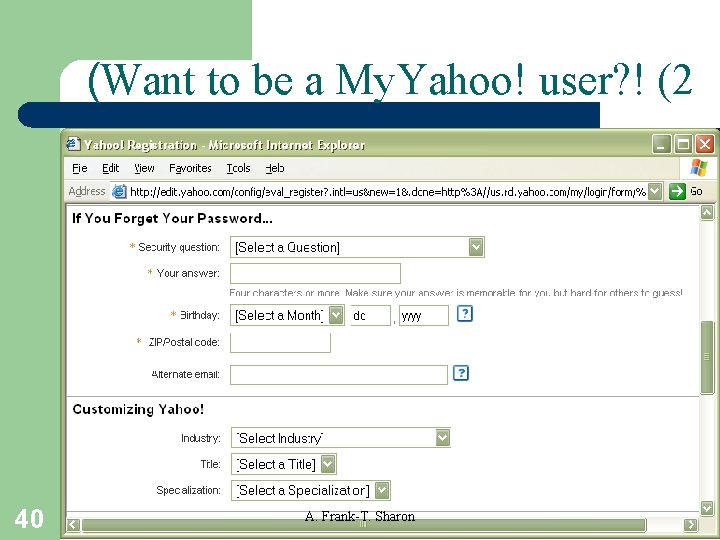Click the 'Alternate email:' label

pos(186,374)
